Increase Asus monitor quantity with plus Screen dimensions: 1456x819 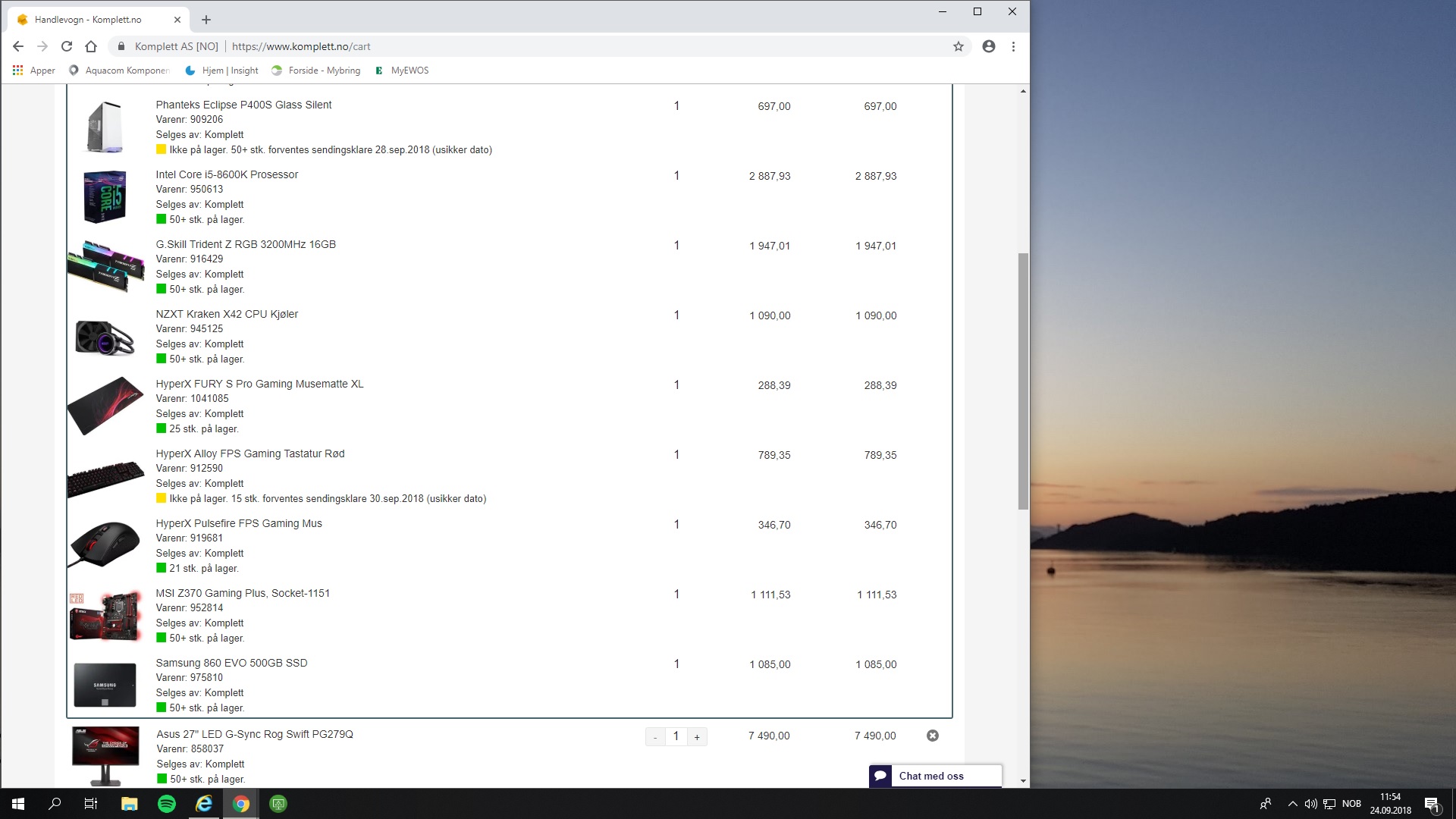coord(697,736)
